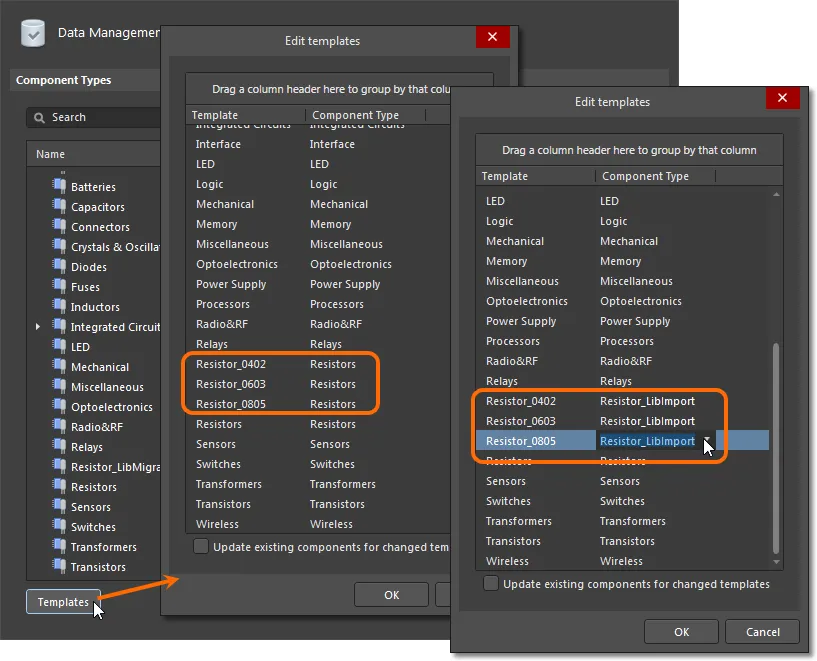Click the Name column header
Screen dimensions: 817x661
[x=51, y=154]
